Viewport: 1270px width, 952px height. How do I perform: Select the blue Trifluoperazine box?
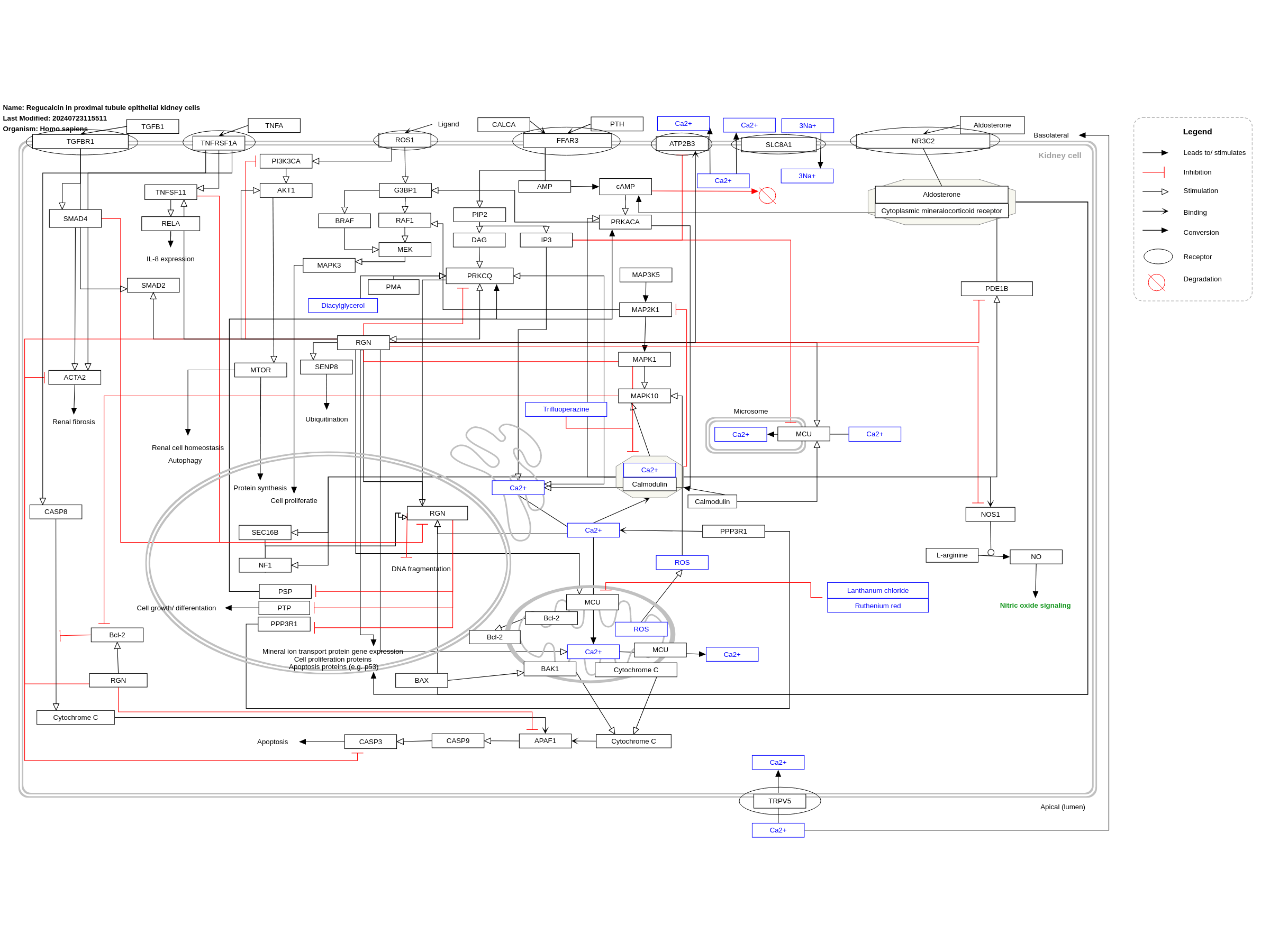566,409
